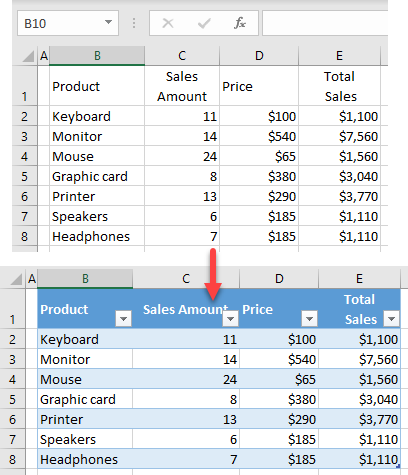Click Headphones cell in blue table
408x475 pixels.
85,459
